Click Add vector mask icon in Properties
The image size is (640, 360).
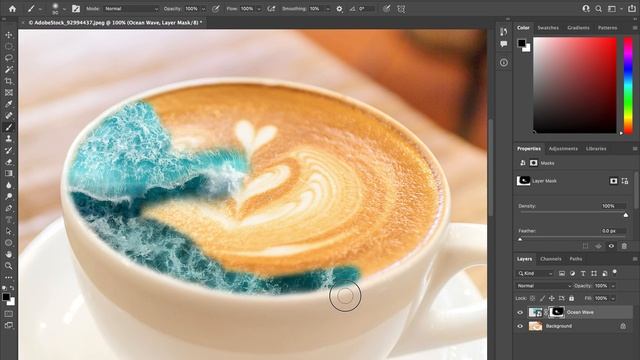pyautogui.click(x=625, y=181)
